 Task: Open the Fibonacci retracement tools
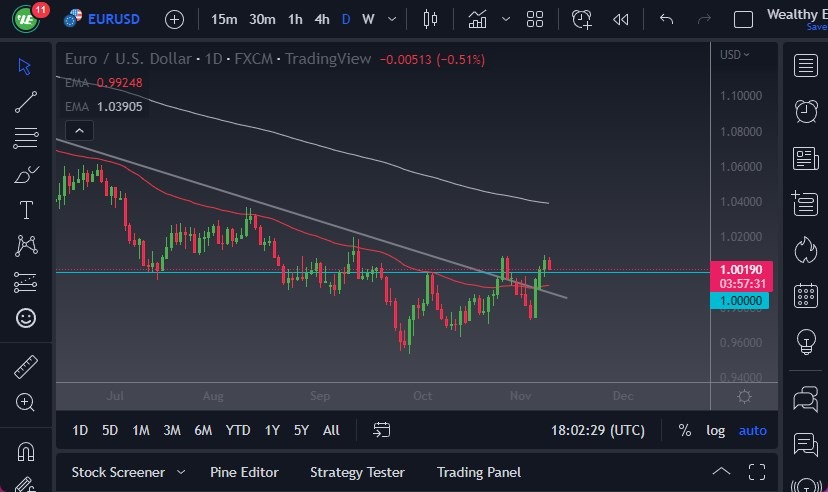point(25,138)
